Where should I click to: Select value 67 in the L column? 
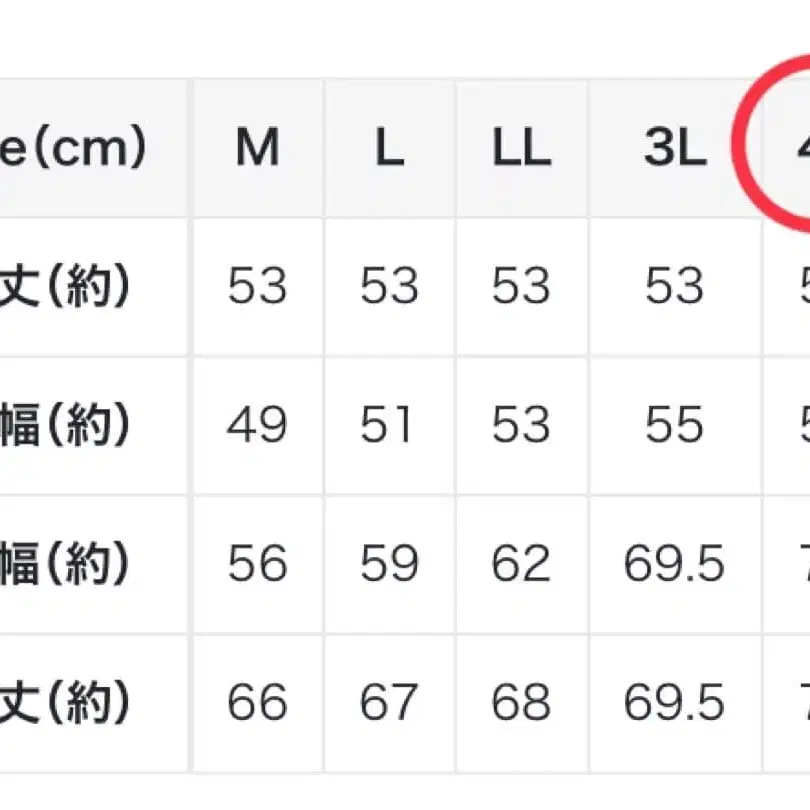click(x=389, y=703)
